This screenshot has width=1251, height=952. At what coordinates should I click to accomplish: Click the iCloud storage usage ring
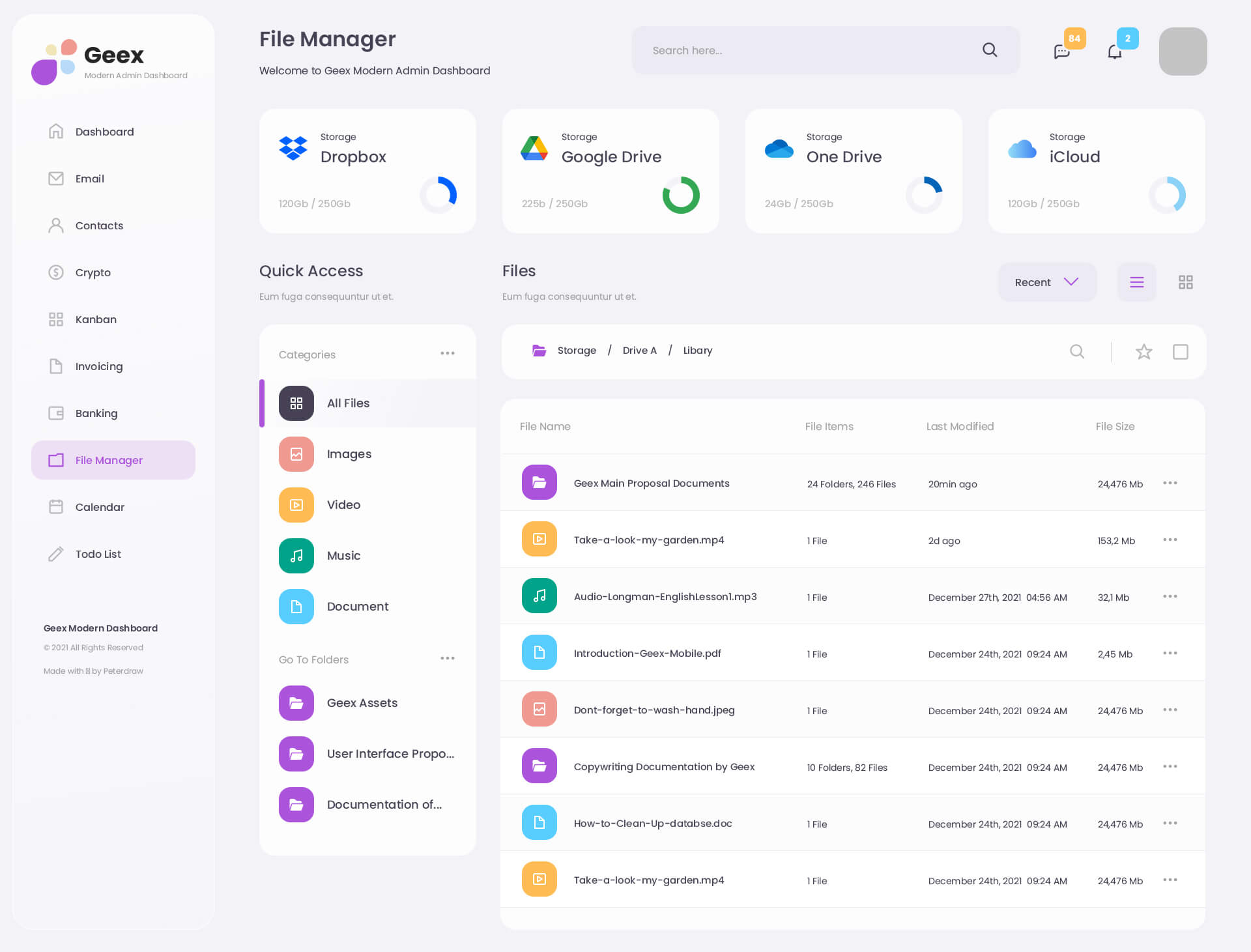tap(1166, 195)
